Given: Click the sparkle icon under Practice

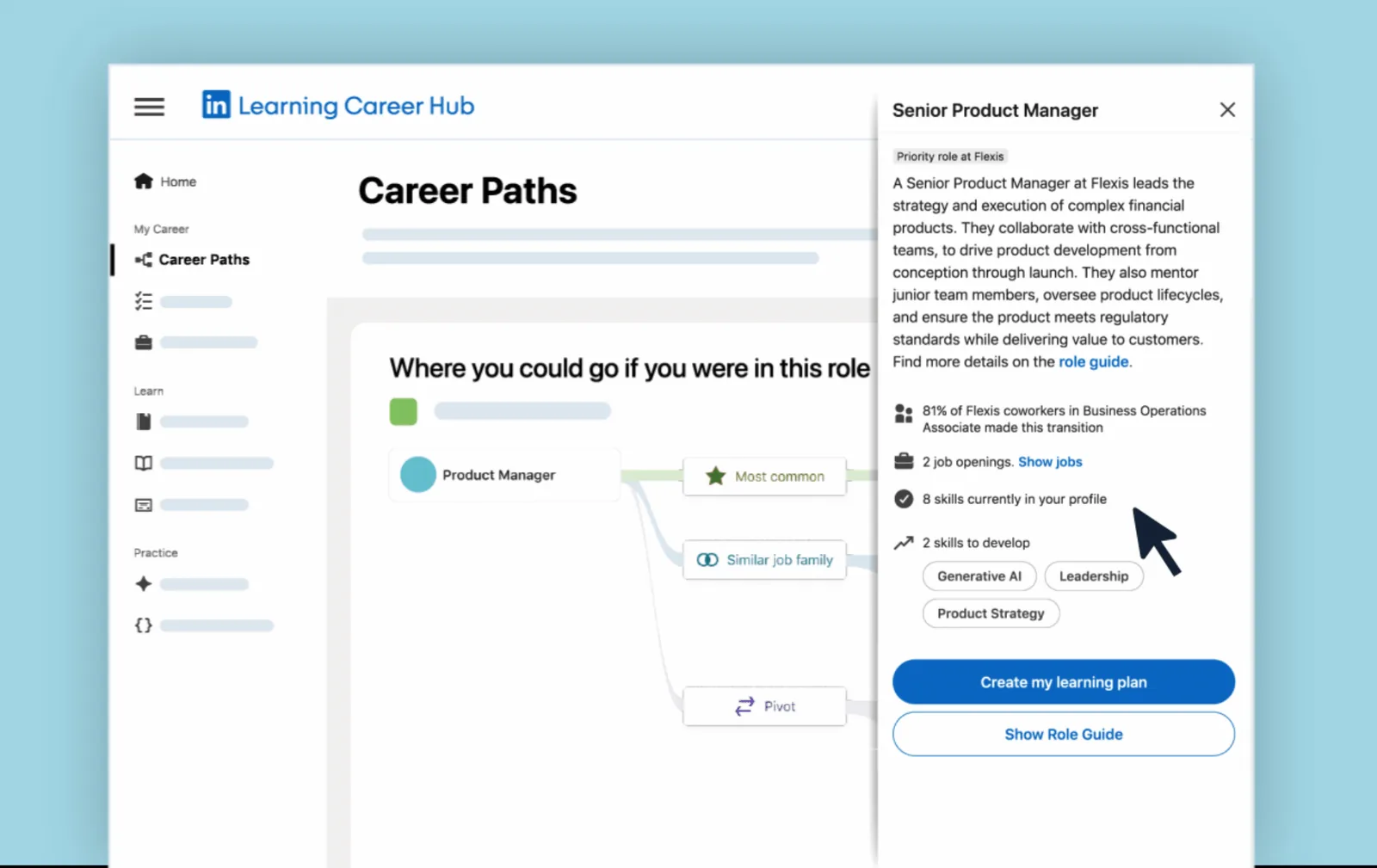Looking at the screenshot, I should coord(144,584).
